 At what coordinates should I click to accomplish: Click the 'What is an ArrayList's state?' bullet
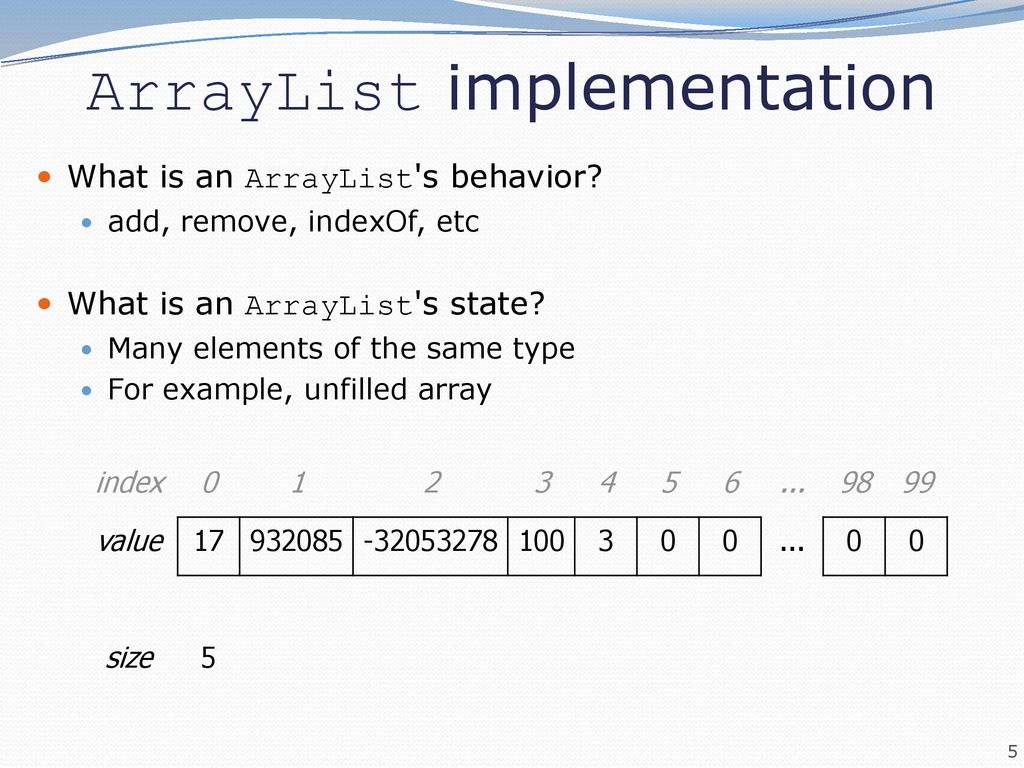click(306, 304)
